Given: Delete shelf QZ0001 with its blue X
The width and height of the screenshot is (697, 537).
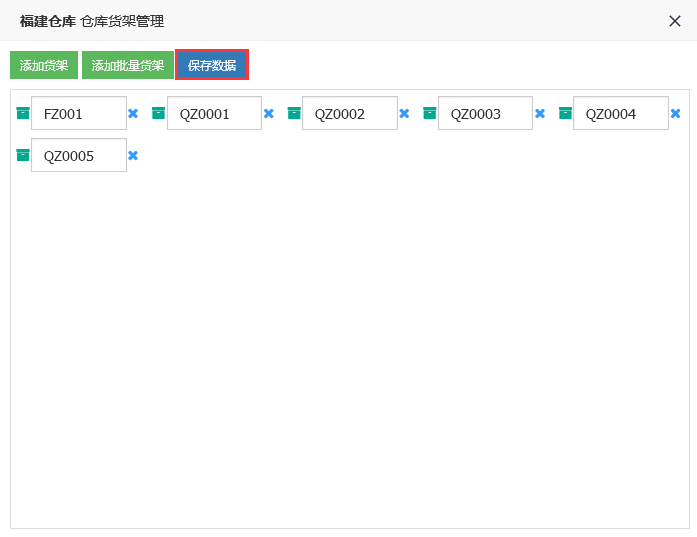Looking at the screenshot, I should tap(268, 114).
